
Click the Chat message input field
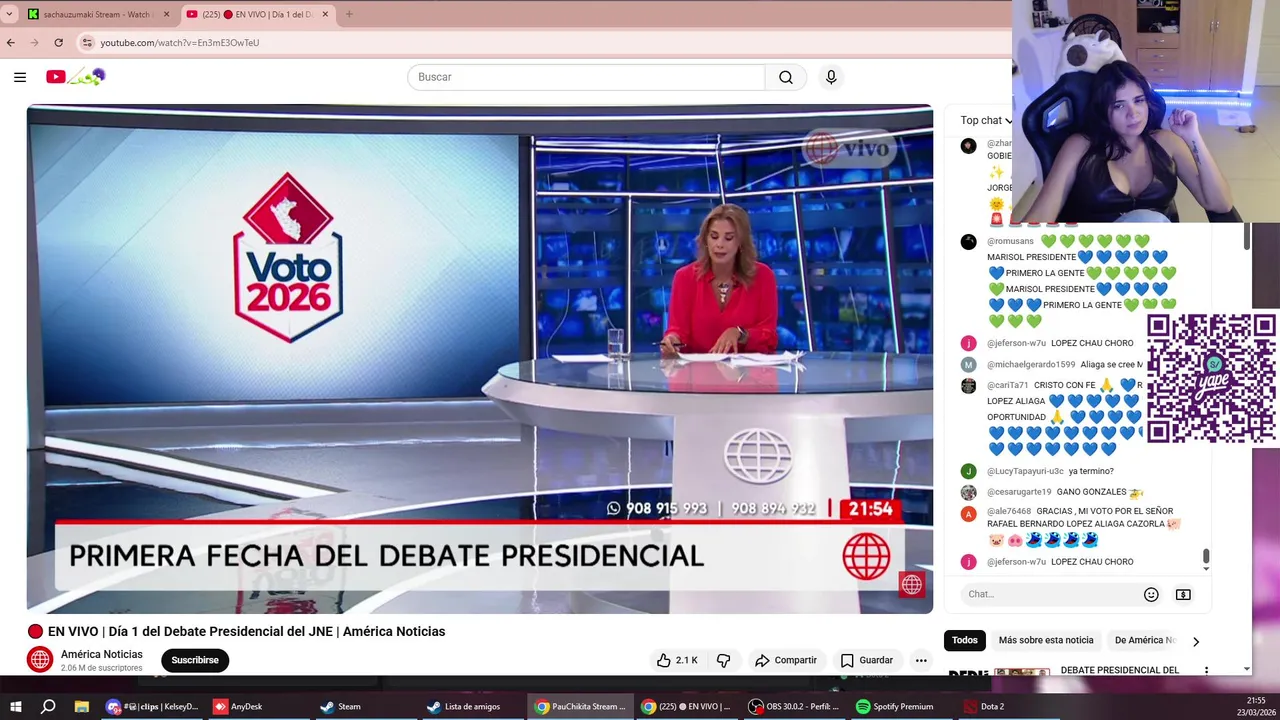tap(1050, 594)
